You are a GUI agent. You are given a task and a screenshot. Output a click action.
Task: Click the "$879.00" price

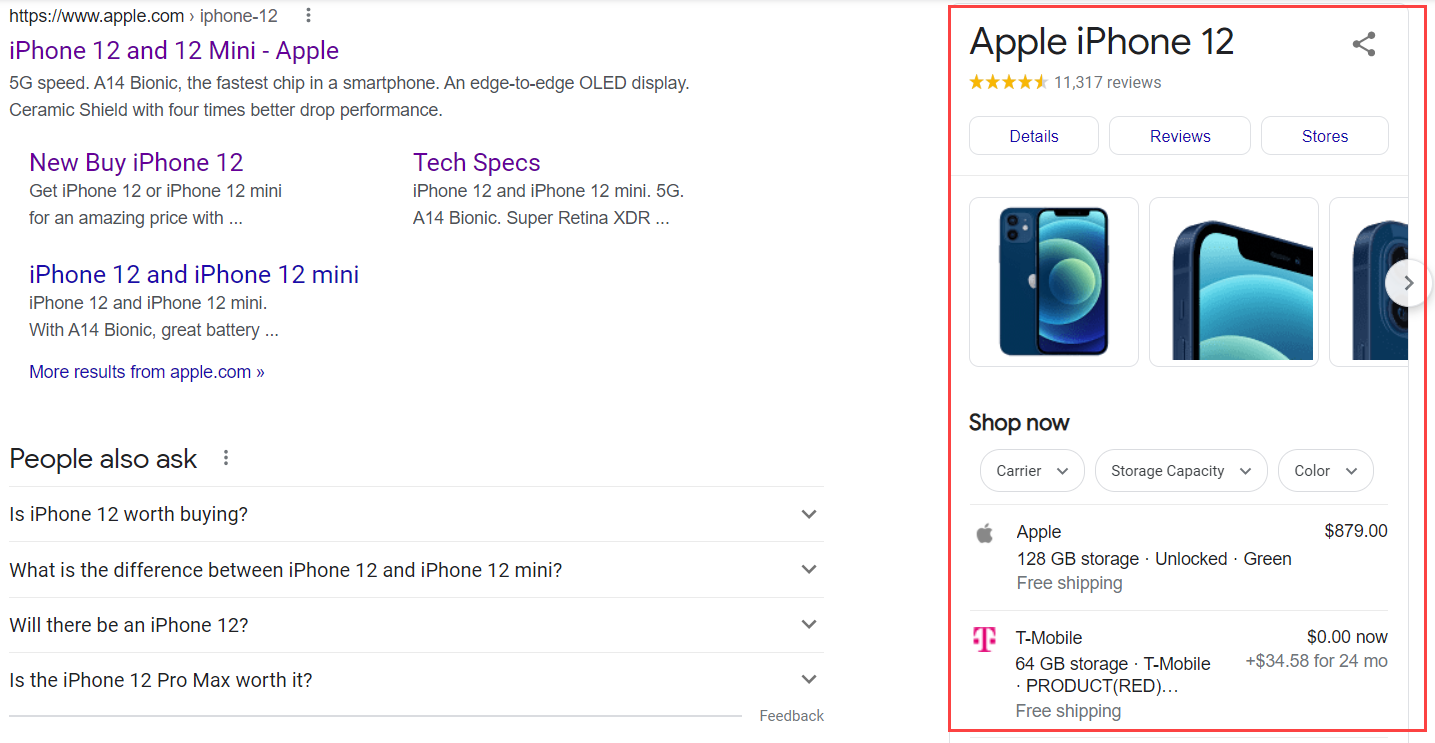click(x=1356, y=531)
